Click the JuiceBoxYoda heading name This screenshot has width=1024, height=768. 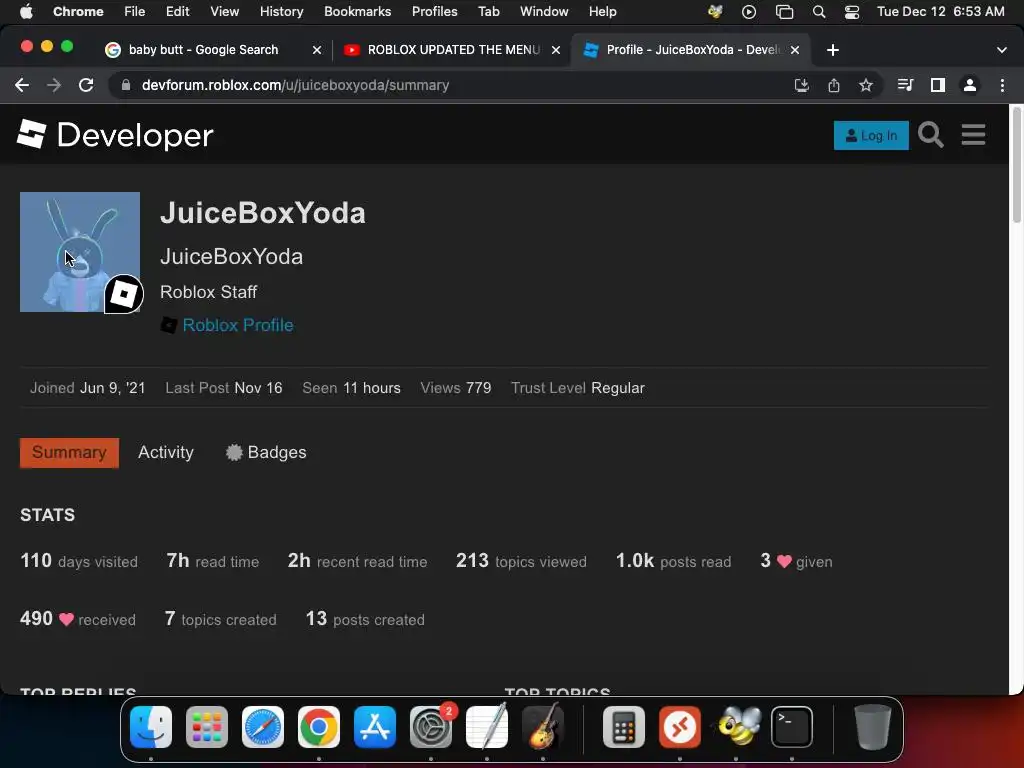[x=263, y=213]
